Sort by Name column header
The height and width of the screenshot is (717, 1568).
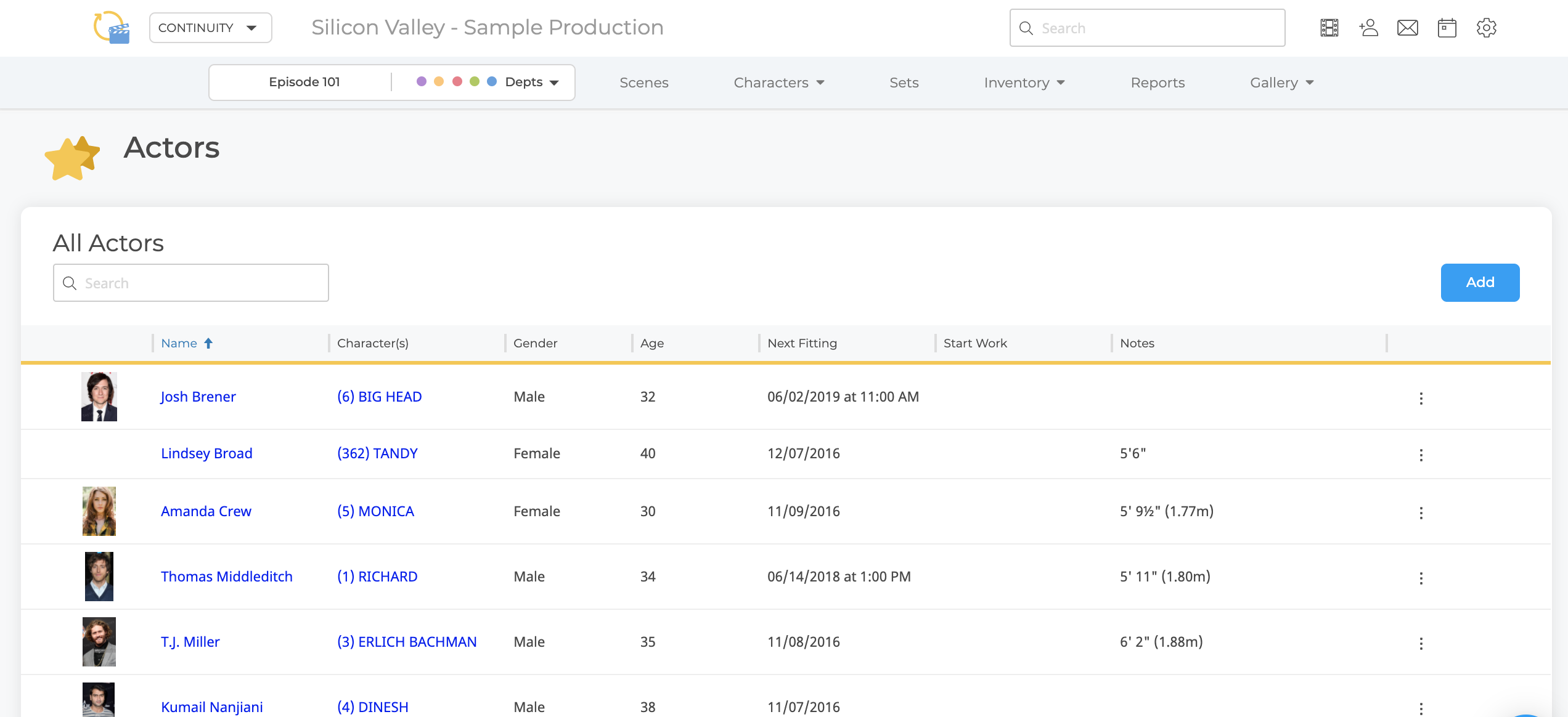pyautogui.click(x=179, y=343)
